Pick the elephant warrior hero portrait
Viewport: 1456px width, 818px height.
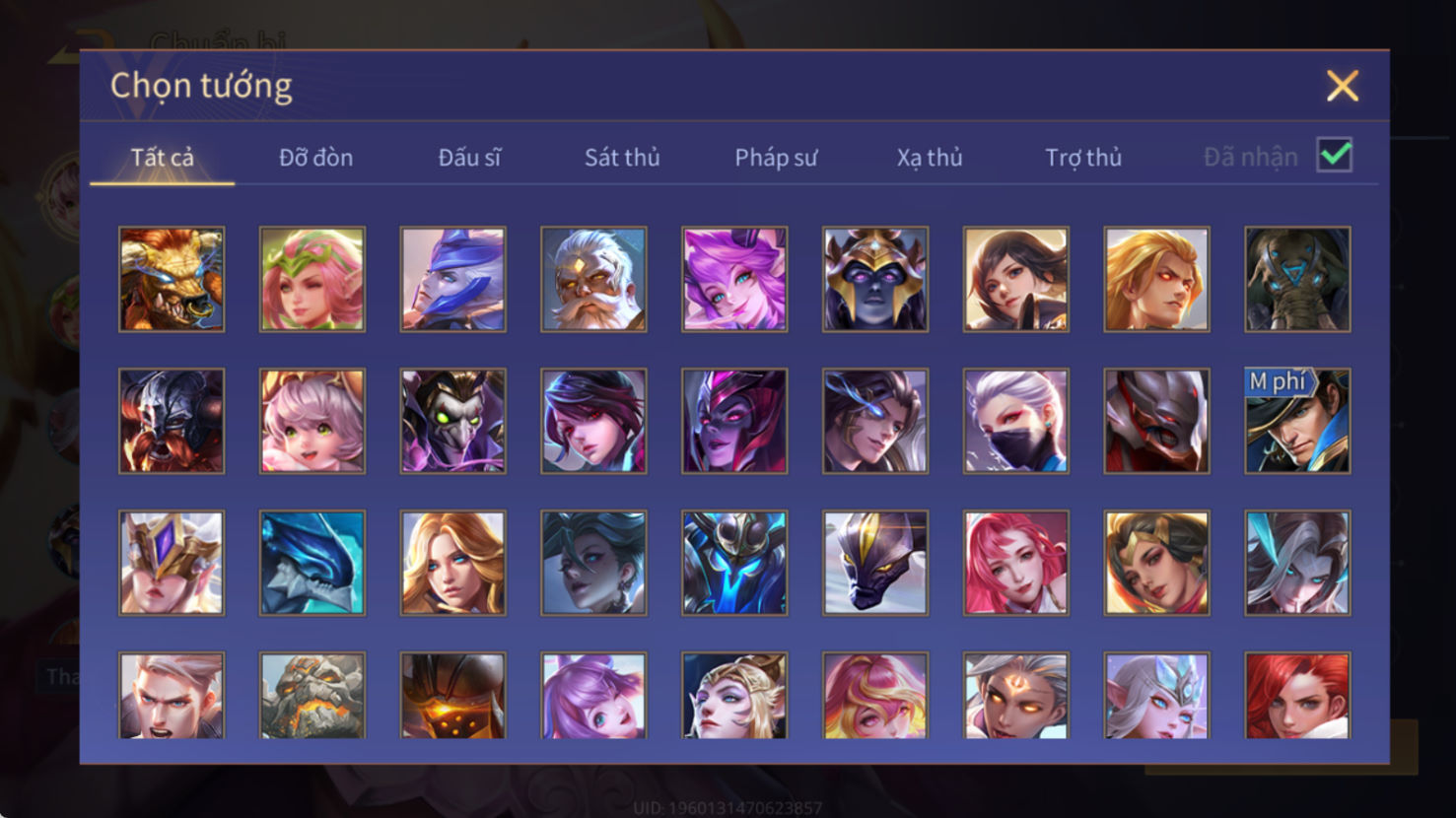coord(1297,279)
